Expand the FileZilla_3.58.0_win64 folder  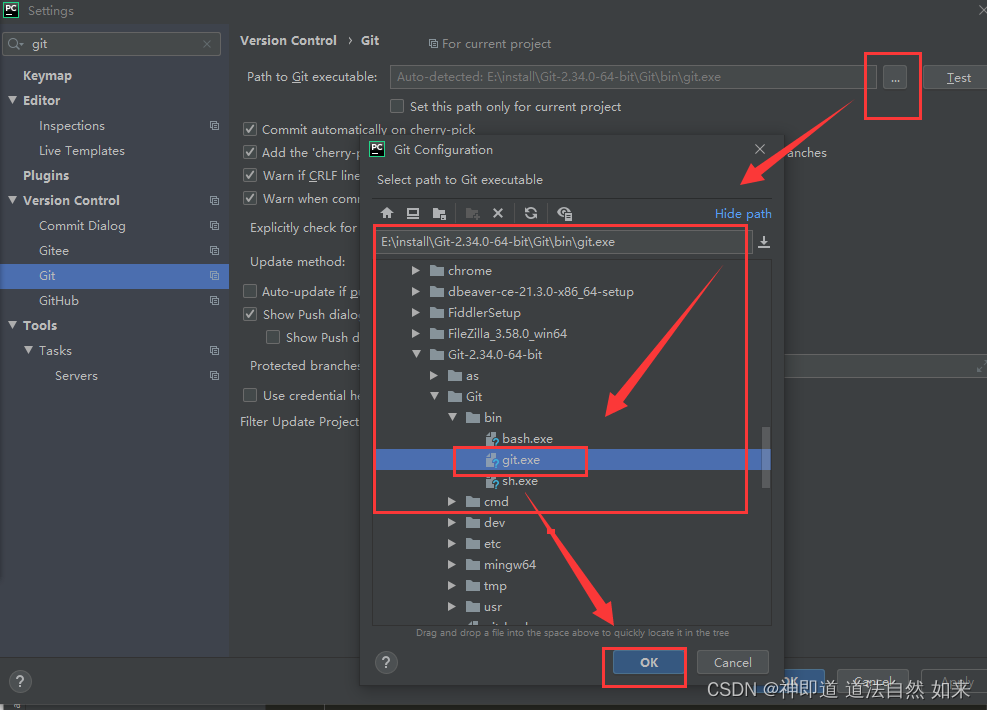coord(415,334)
